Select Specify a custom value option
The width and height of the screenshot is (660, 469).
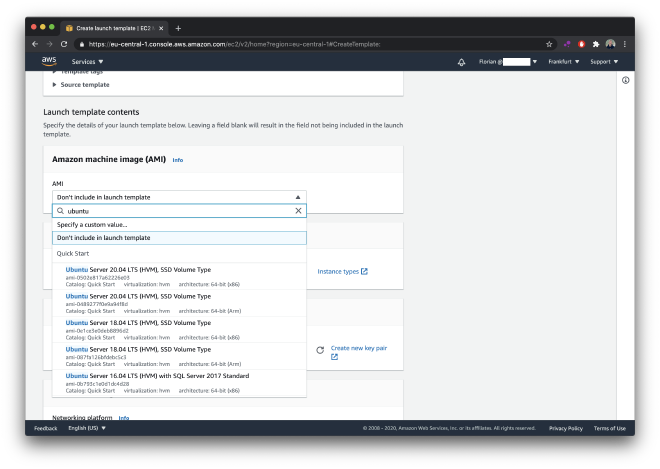(179, 224)
